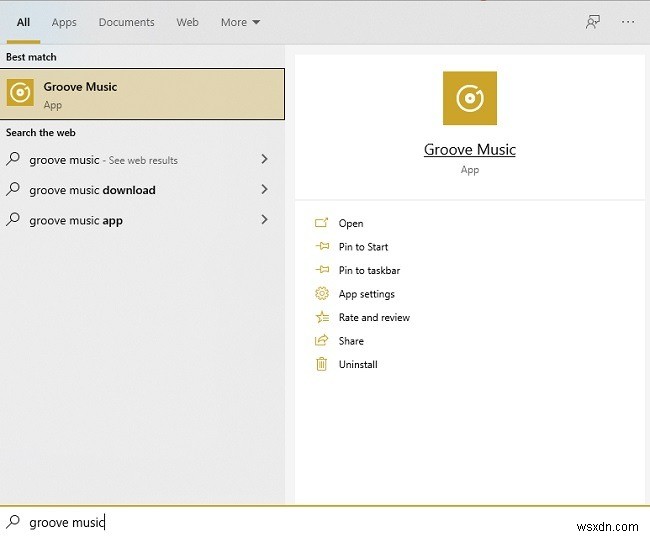Click the magnifier icon in search box
This screenshot has width=650, height=537.
pyautogui.click(x=13, y=521)
